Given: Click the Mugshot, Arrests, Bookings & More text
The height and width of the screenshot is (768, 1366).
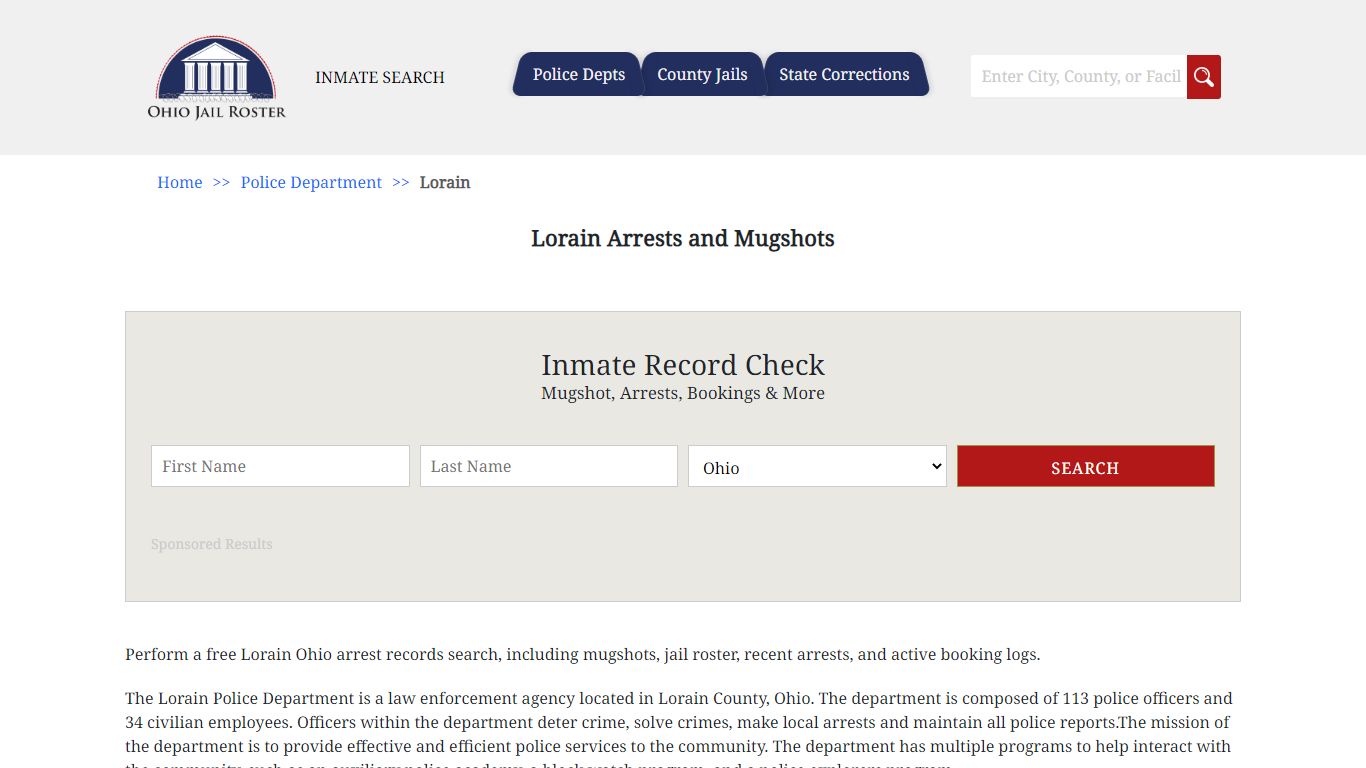Looking at the screenshot, I should click(683, 393).
